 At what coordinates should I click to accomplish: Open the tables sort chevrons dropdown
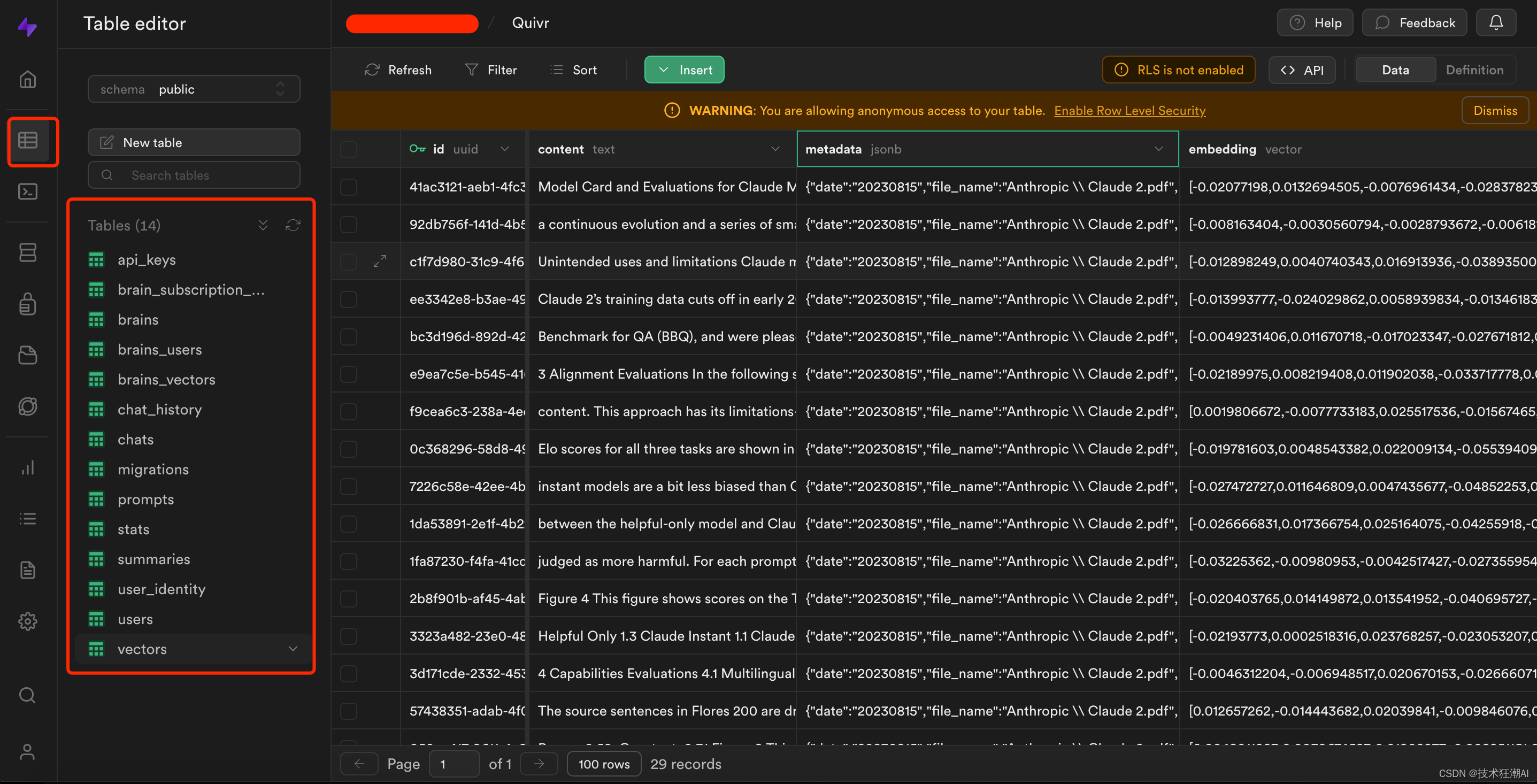(x=263, y=225)
